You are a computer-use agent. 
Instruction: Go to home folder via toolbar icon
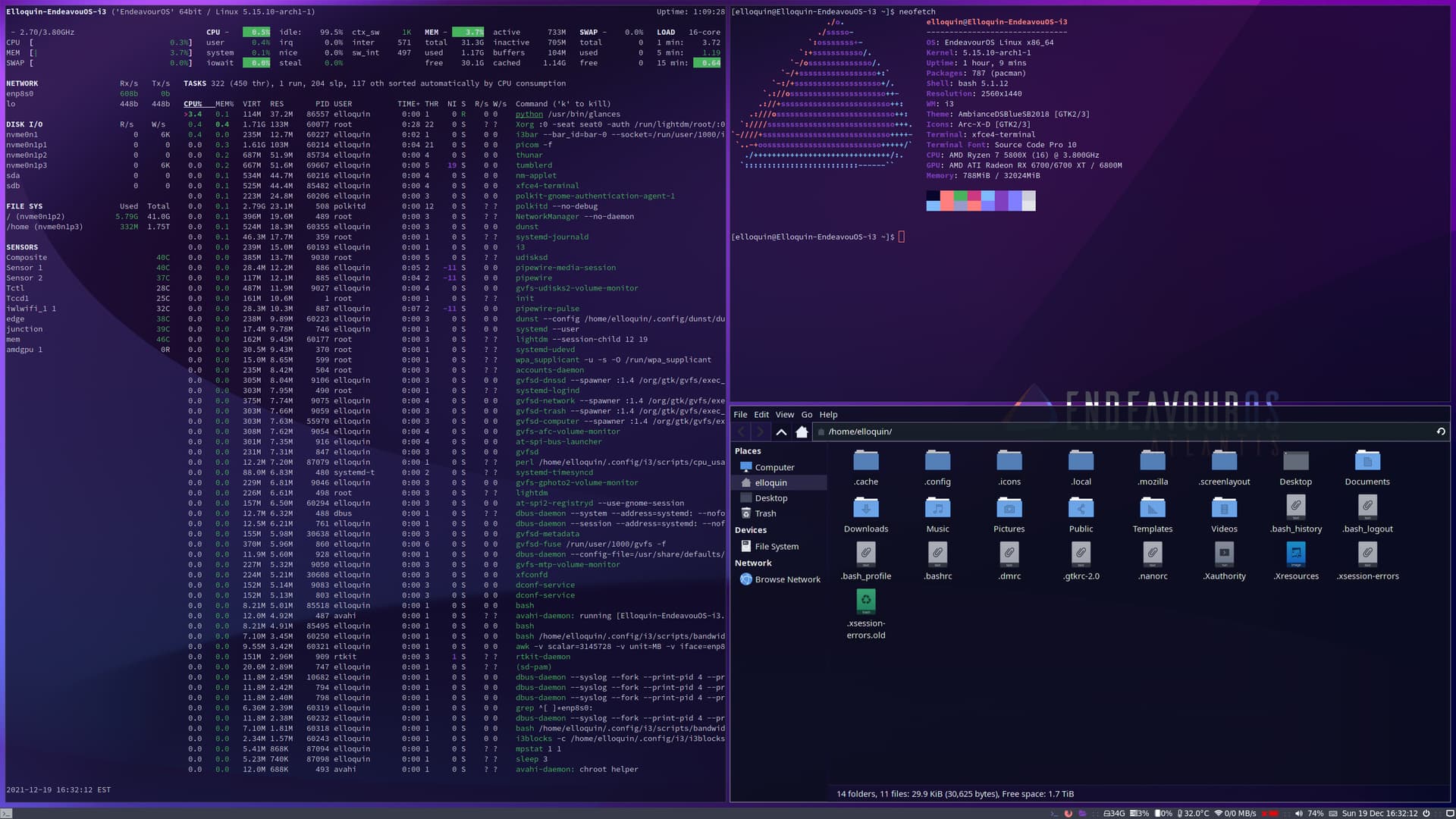802,432
